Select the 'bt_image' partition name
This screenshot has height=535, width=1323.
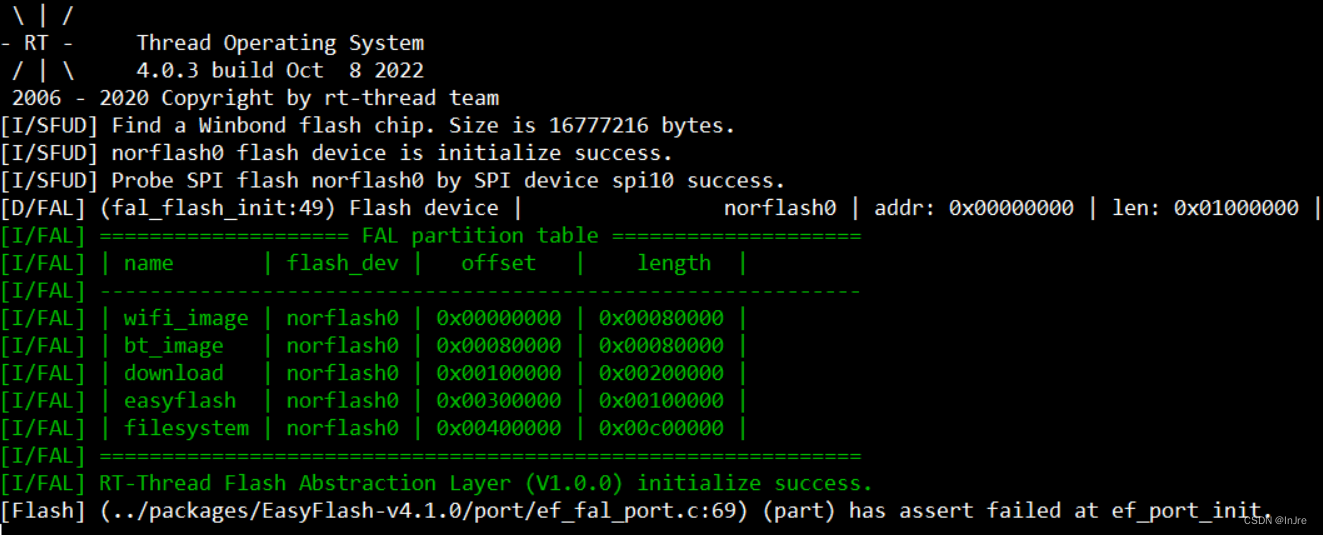point(174,346)
